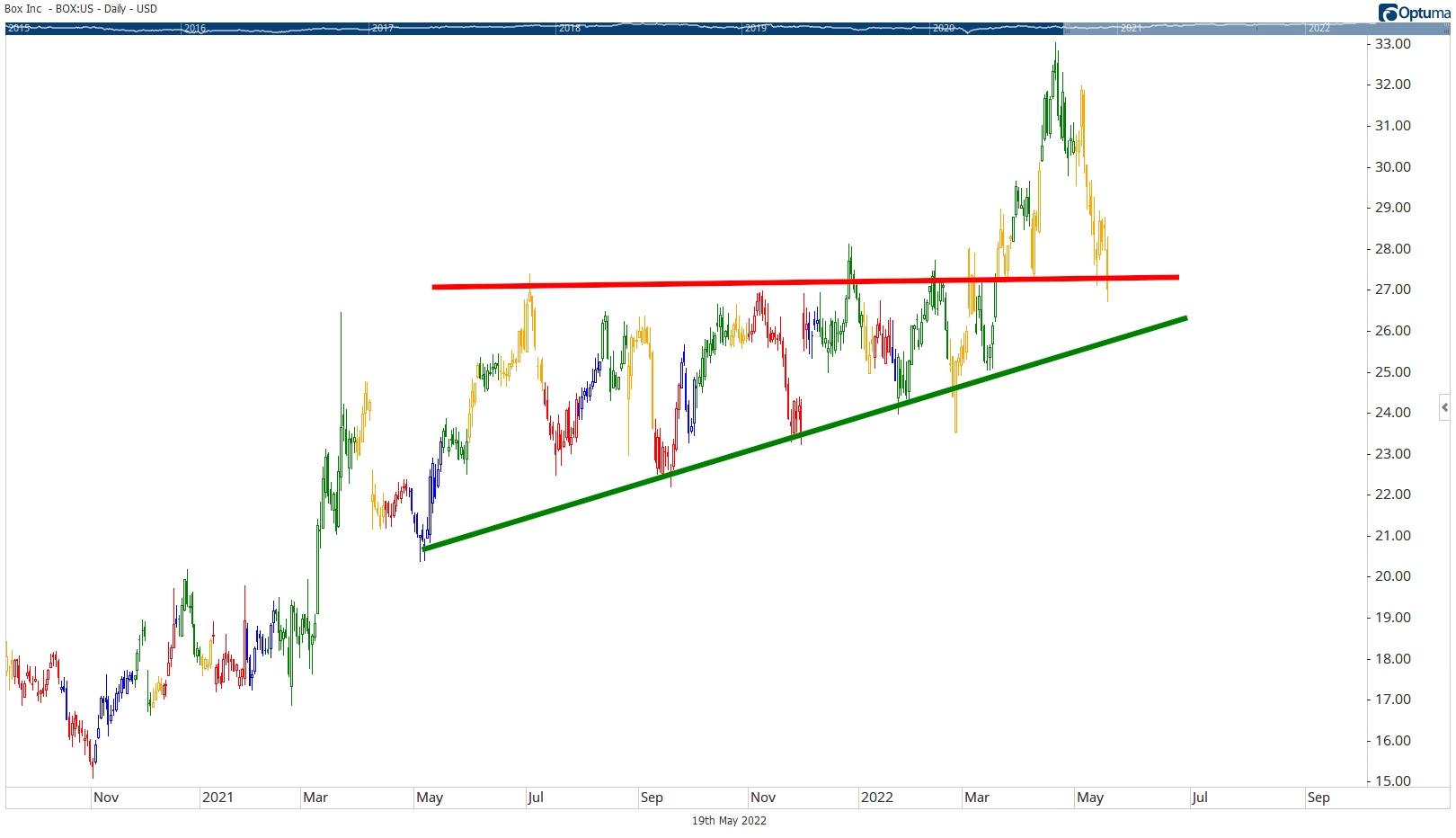1456x838 pixels.
Task: Click the Sep label on the bottom axis
Action: [x=653, y=798]
